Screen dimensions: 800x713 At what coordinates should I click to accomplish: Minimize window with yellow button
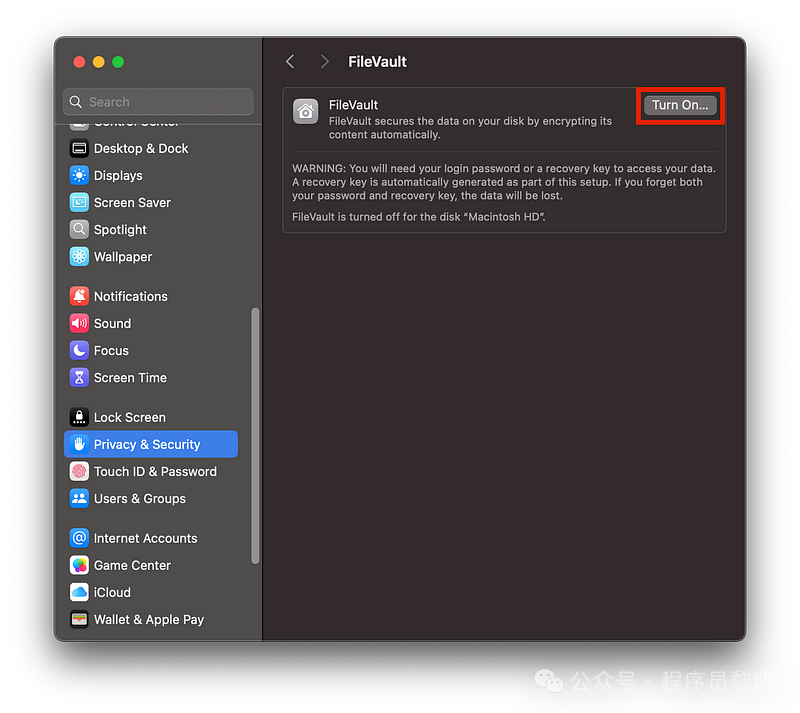click(x=98, y=62)
